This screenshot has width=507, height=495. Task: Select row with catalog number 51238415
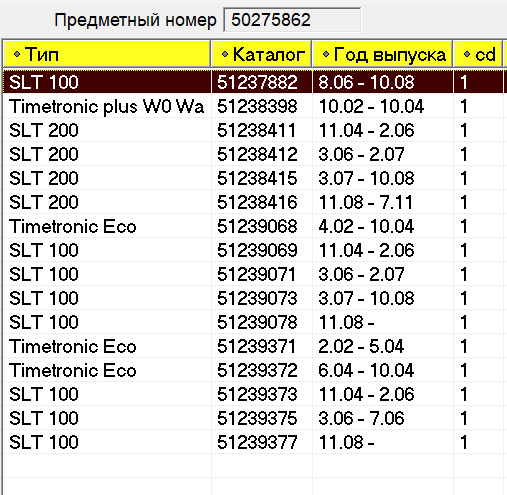(x=253, y=178)
